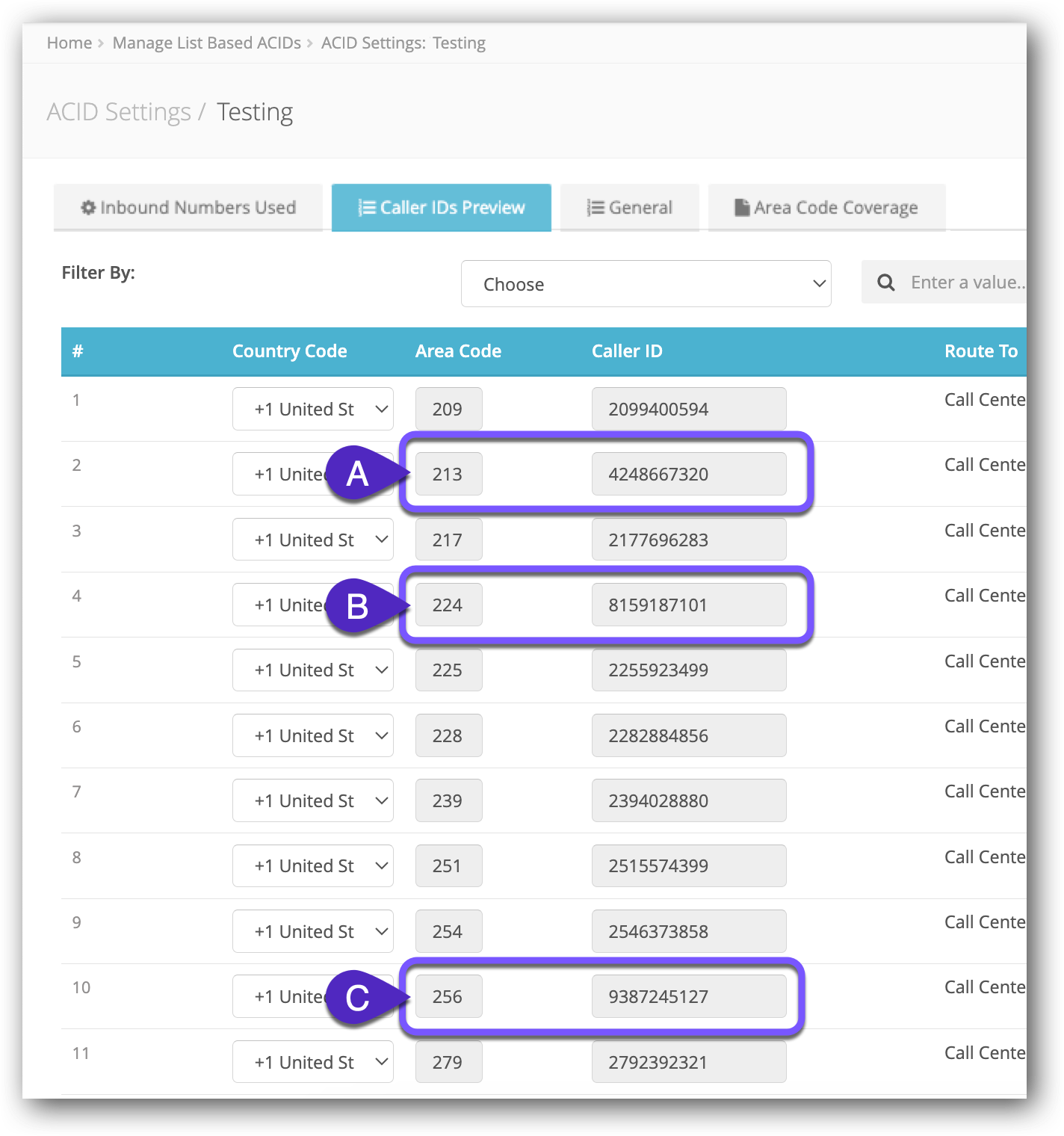Click area code field 254

449,931
